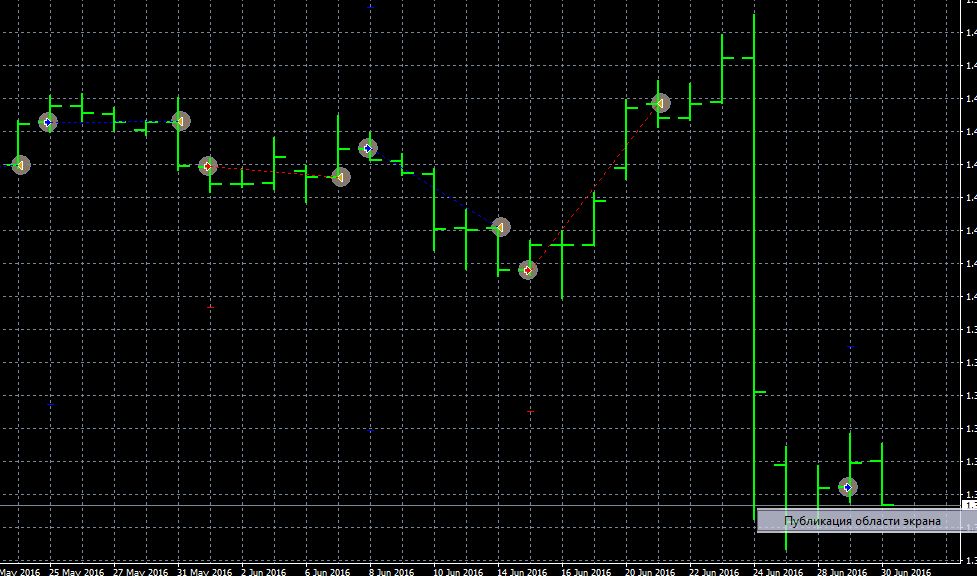Select the red sell marker just after 31 May 2016
Viewport: 977px width, 576px height.
click(207, 166)
